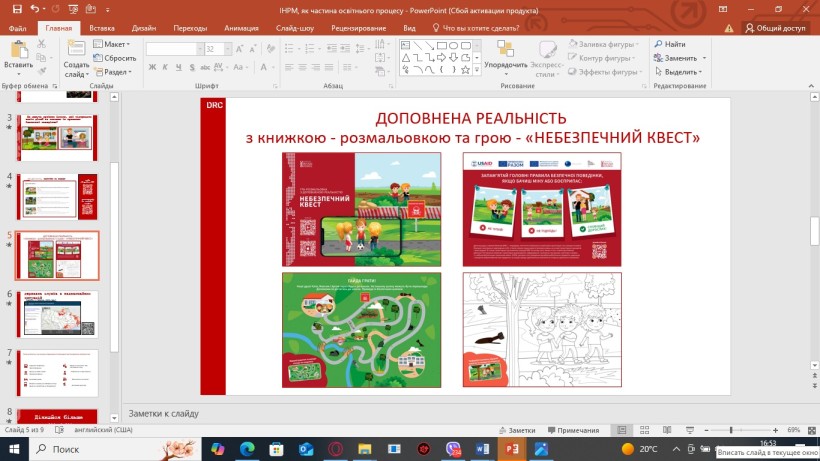Click the zoom slider handle
Viewport: 820px width, 461px height.
click(x=731, y=430)
